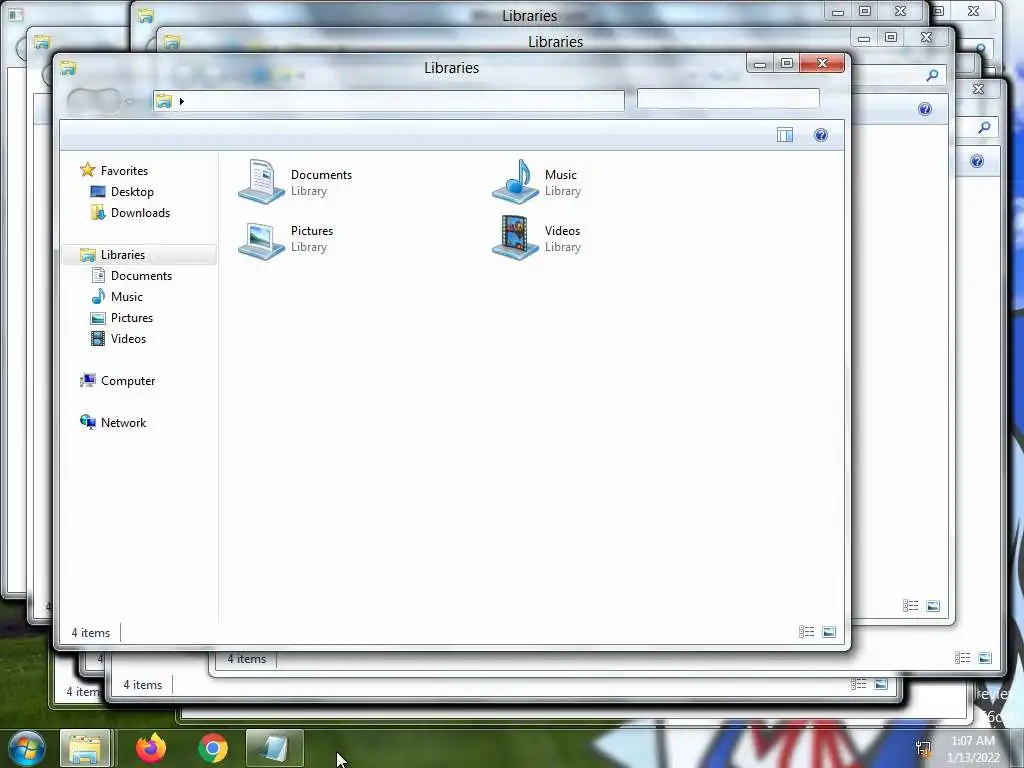The width and height of the screenshot is (1024, 768).
Task: Switch front window to details view
Action: tap(807, 632)
